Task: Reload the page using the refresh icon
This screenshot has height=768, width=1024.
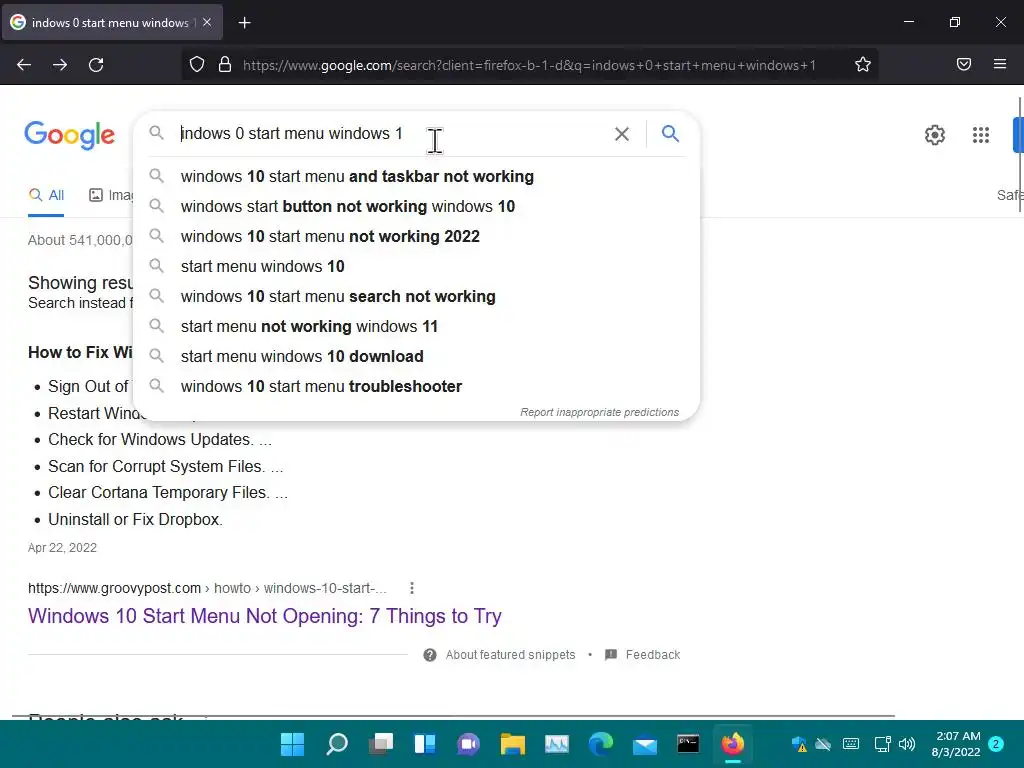Action: (96, 65)
